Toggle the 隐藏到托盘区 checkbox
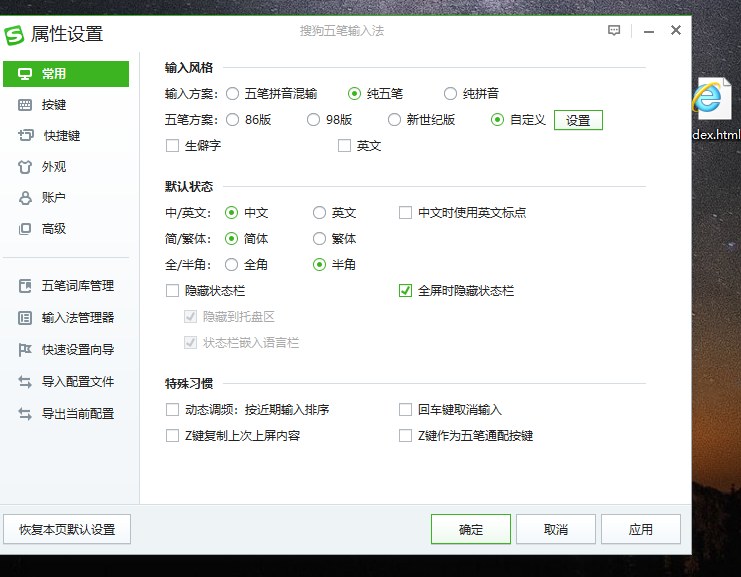This screenshot has width=741, height=577. tap(190, 317)
